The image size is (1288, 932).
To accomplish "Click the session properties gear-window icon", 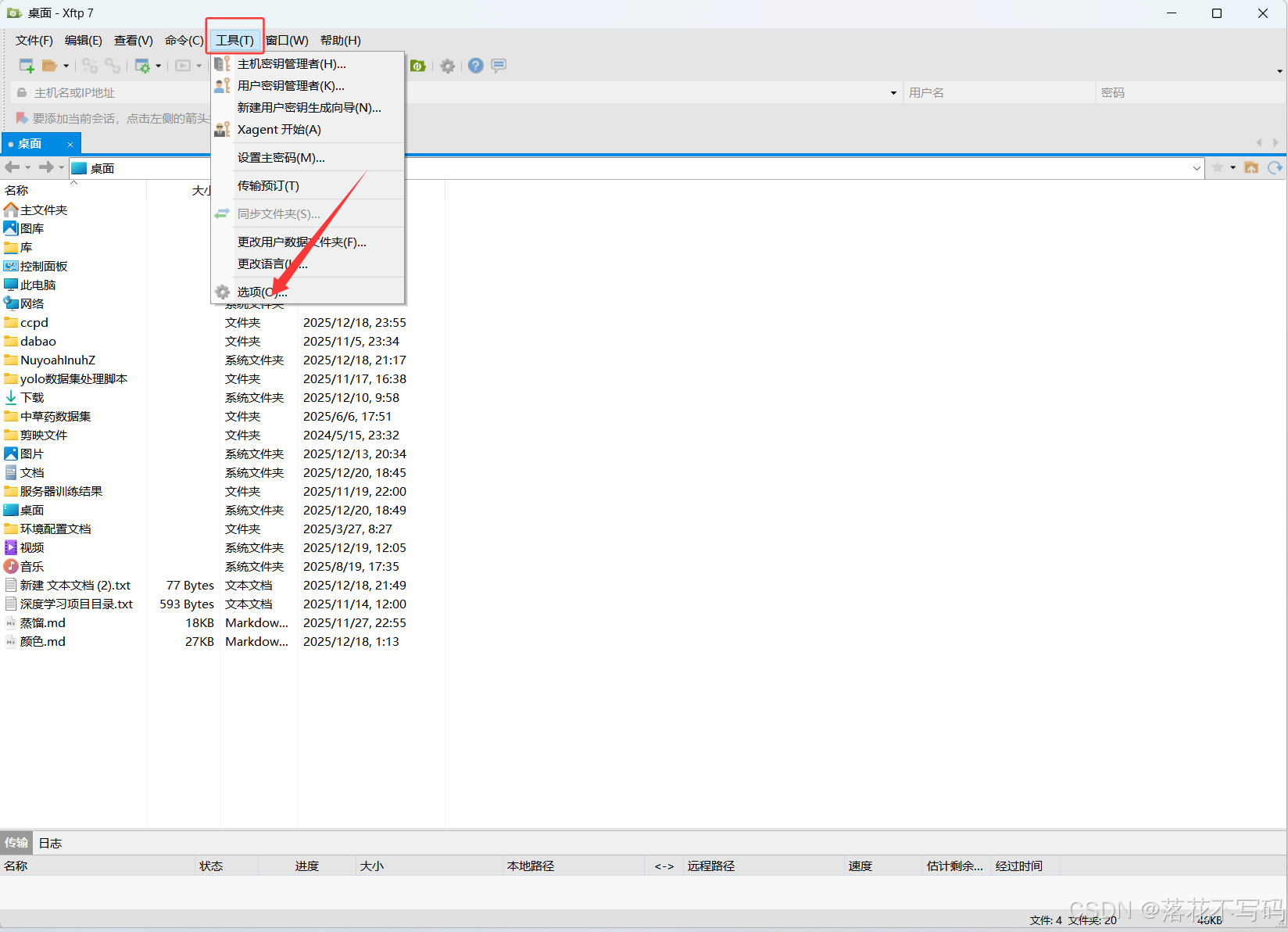I will (x=142, y=66).
